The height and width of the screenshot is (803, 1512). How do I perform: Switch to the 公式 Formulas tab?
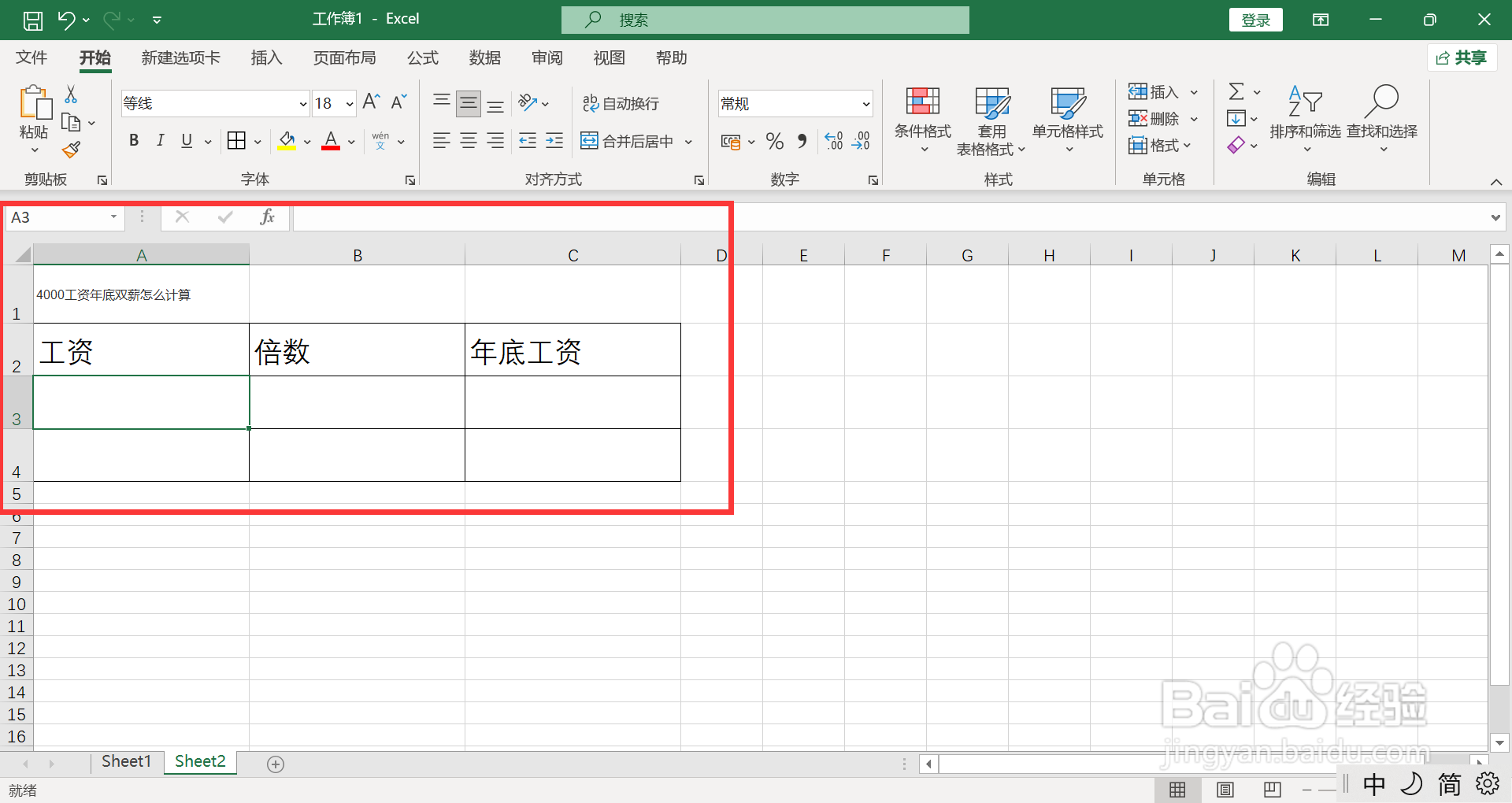pos(422,57)
